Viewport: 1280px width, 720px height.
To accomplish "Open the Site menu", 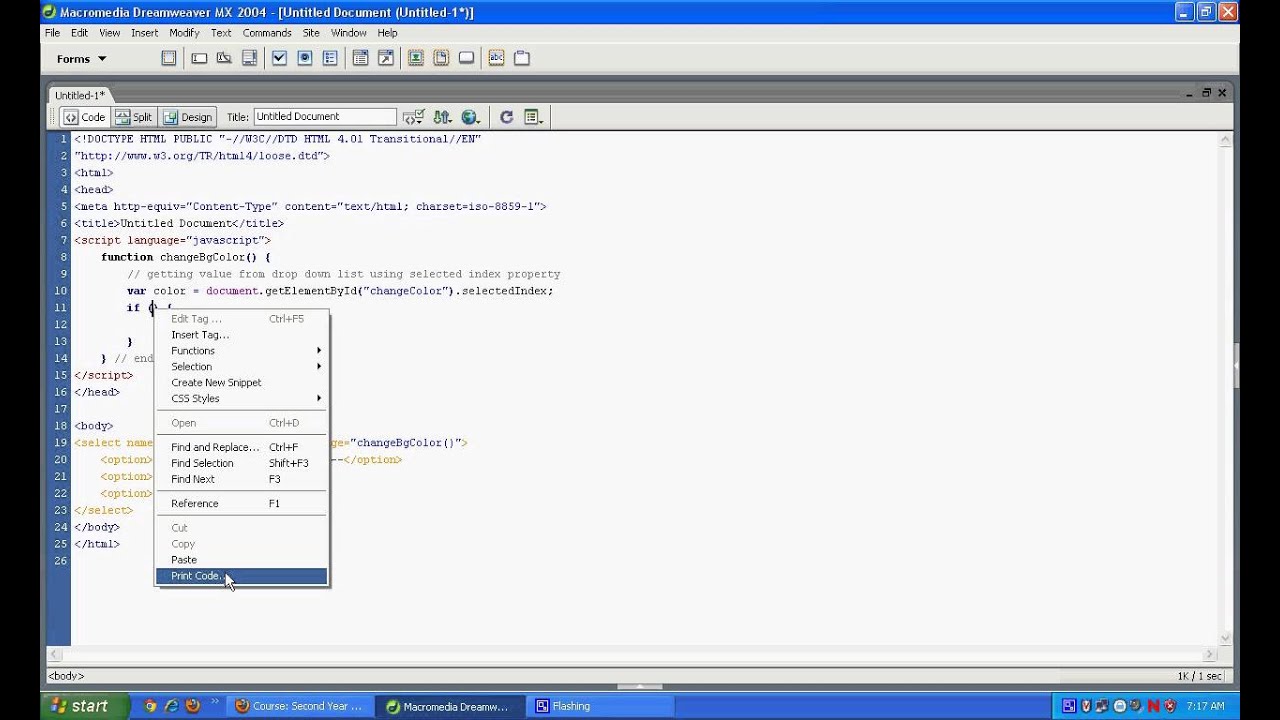I will [x=311, y=33].
